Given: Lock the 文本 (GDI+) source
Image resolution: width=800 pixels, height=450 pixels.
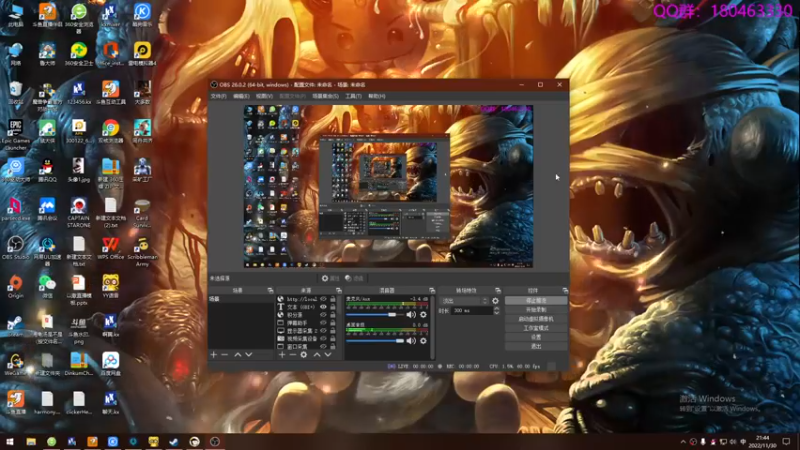Looking at the screenshot, I should point(333,307).
